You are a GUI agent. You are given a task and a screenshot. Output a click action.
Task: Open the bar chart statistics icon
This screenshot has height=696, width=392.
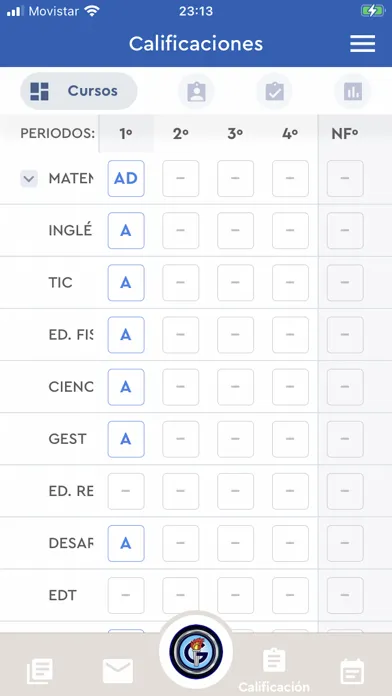[352, 91]
